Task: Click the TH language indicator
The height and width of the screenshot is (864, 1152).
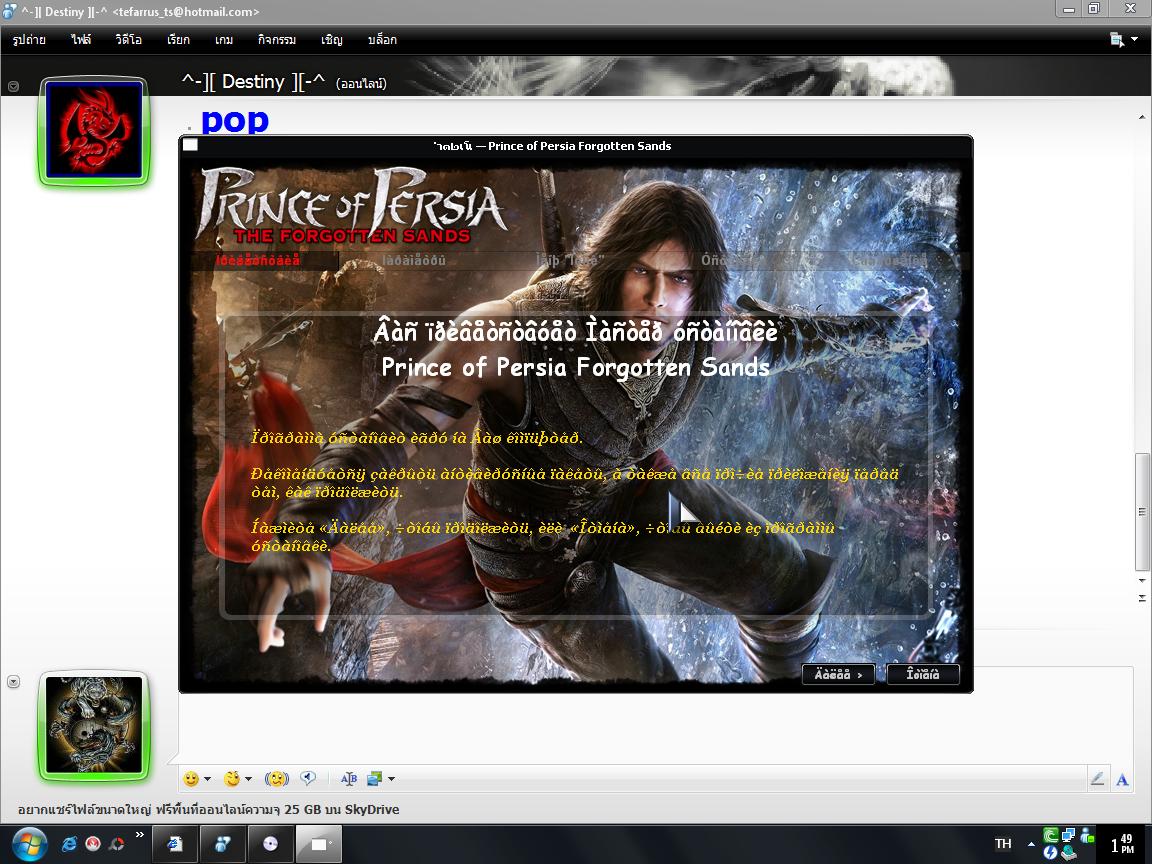Action: [x=1003, y=843]
